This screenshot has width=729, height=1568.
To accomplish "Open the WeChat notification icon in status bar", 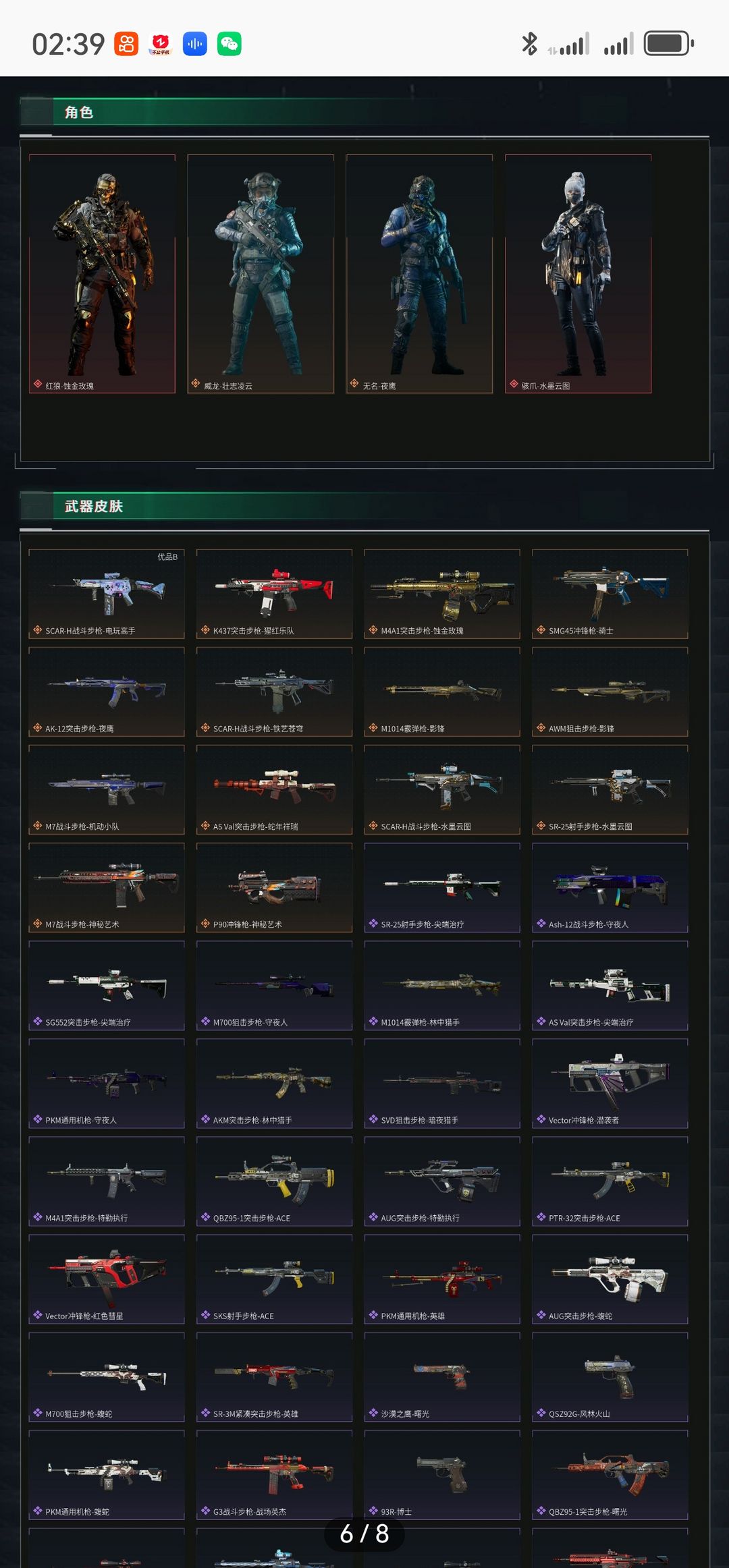I will click(230, 44).
